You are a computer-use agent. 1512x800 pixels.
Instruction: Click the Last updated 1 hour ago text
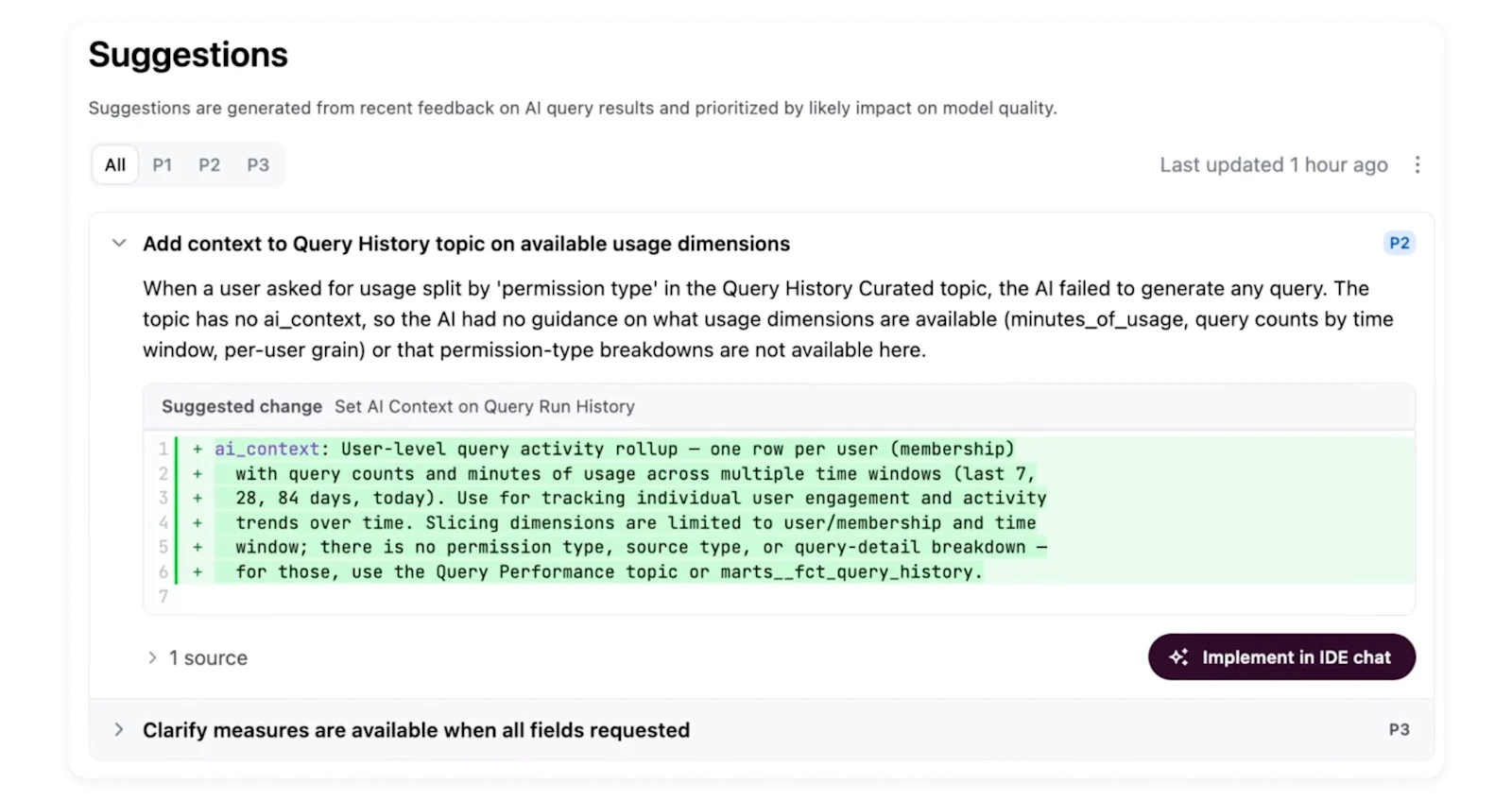click(x=1274, y=165)
